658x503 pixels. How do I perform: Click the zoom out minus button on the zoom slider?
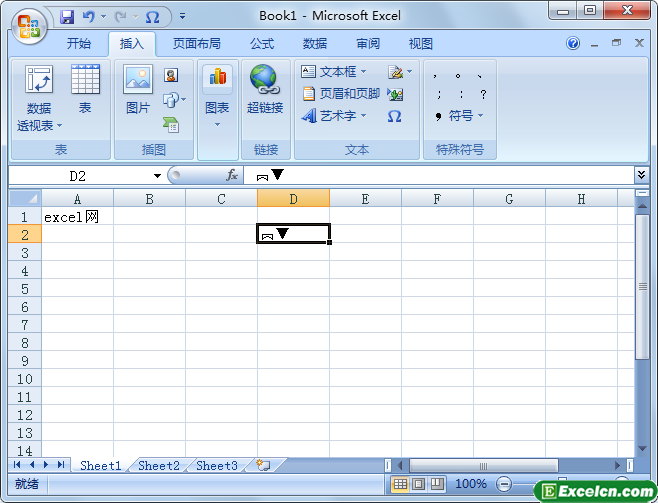coord(503,485)
